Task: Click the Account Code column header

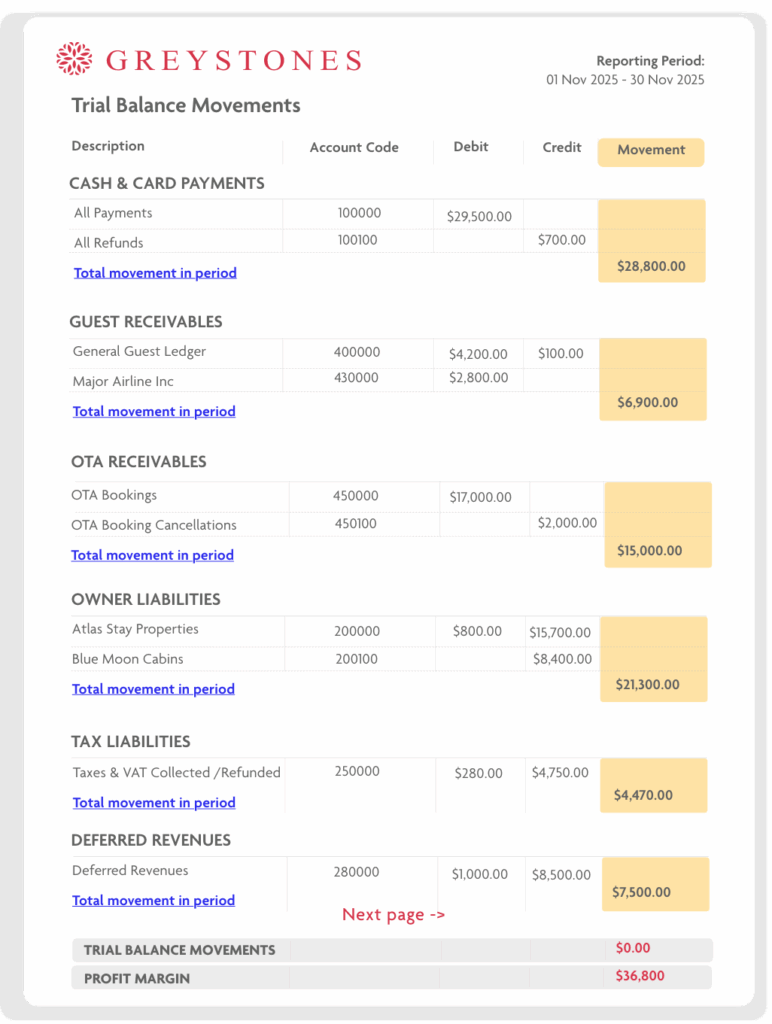Action: click(x=354, y=148)
